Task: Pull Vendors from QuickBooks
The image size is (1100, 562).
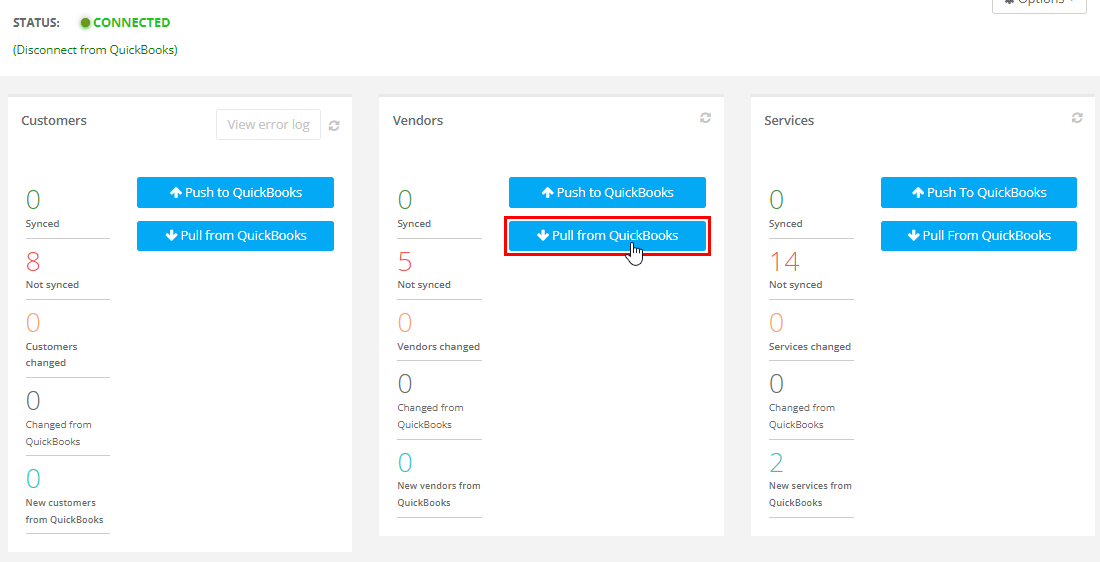Action: (x=607, y=236)
